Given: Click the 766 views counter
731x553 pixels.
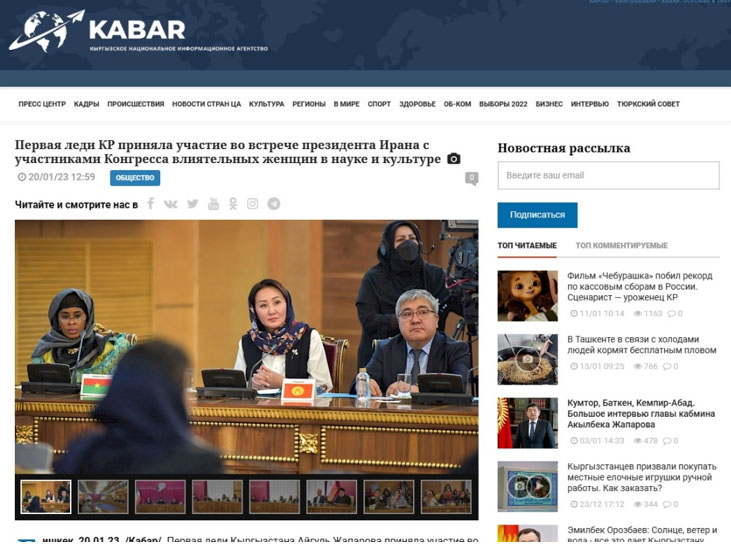Looking at the screenshot, I should coord(646,366).
